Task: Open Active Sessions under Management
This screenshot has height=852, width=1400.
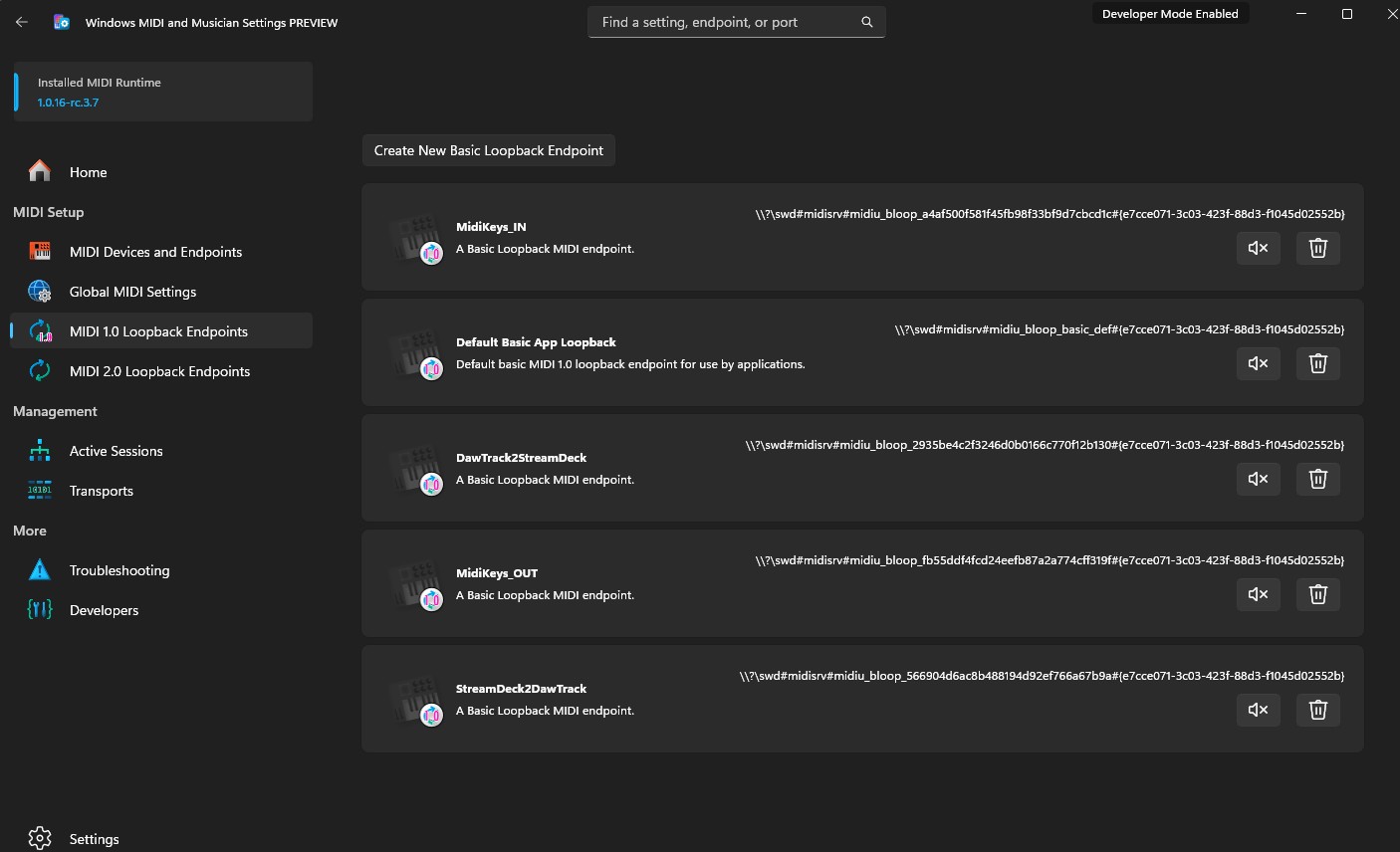Action: 116,451
